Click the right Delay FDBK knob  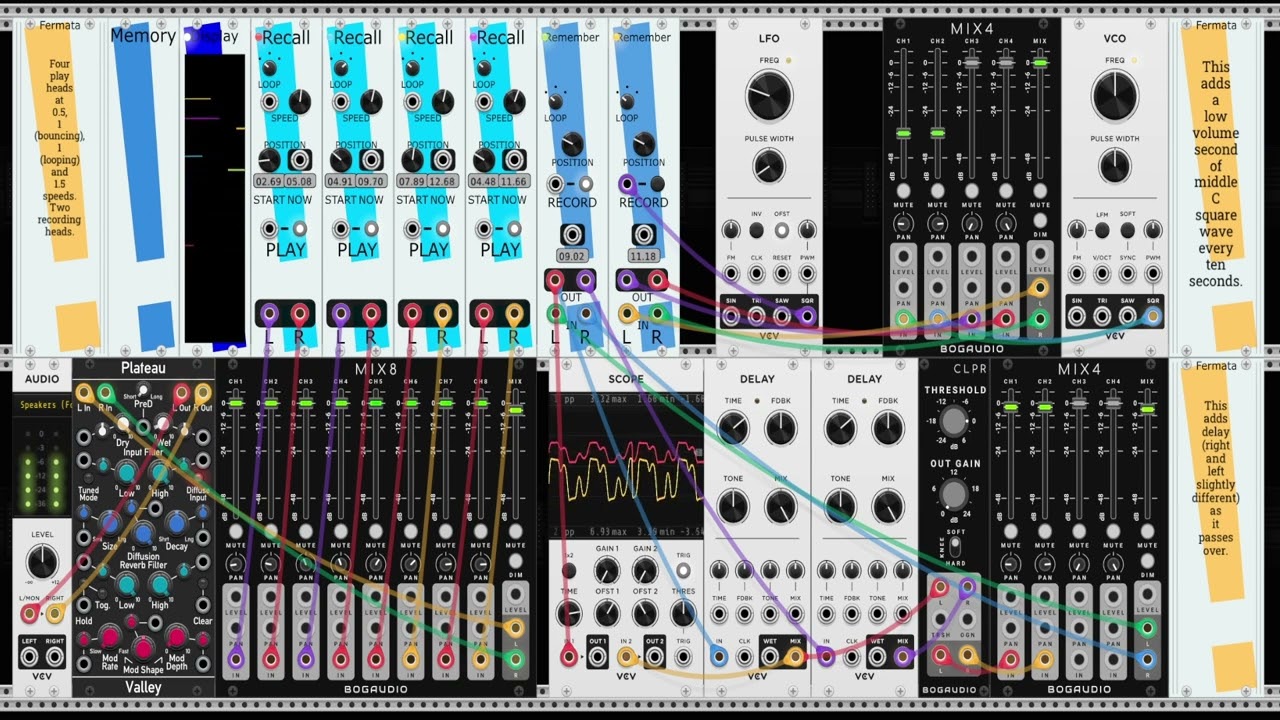coord(888,428)
